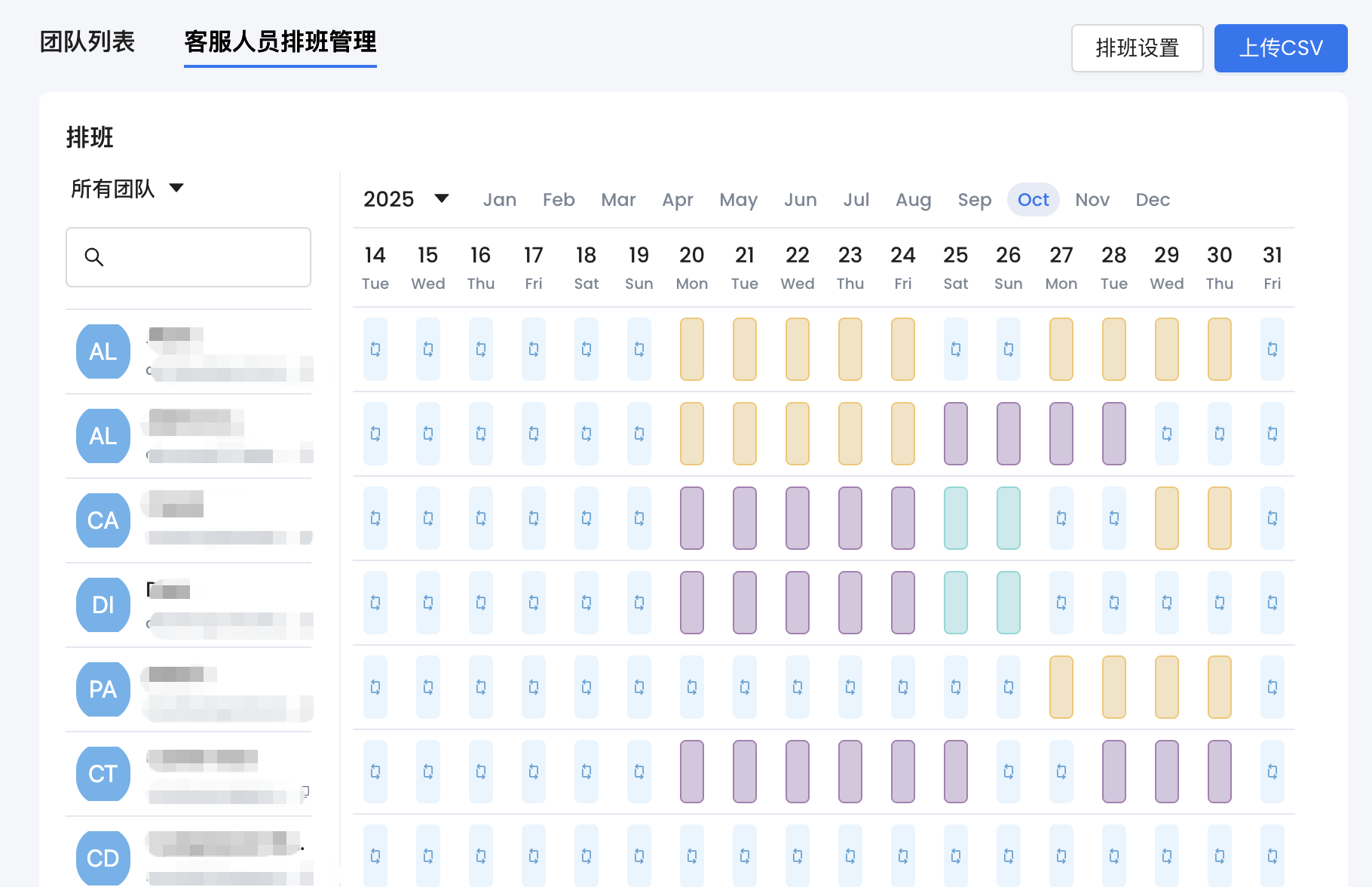Click PA's empty shift icon on Oct 14
The width and height of the screenshot is (1372, 887).
tap(375, 687)
